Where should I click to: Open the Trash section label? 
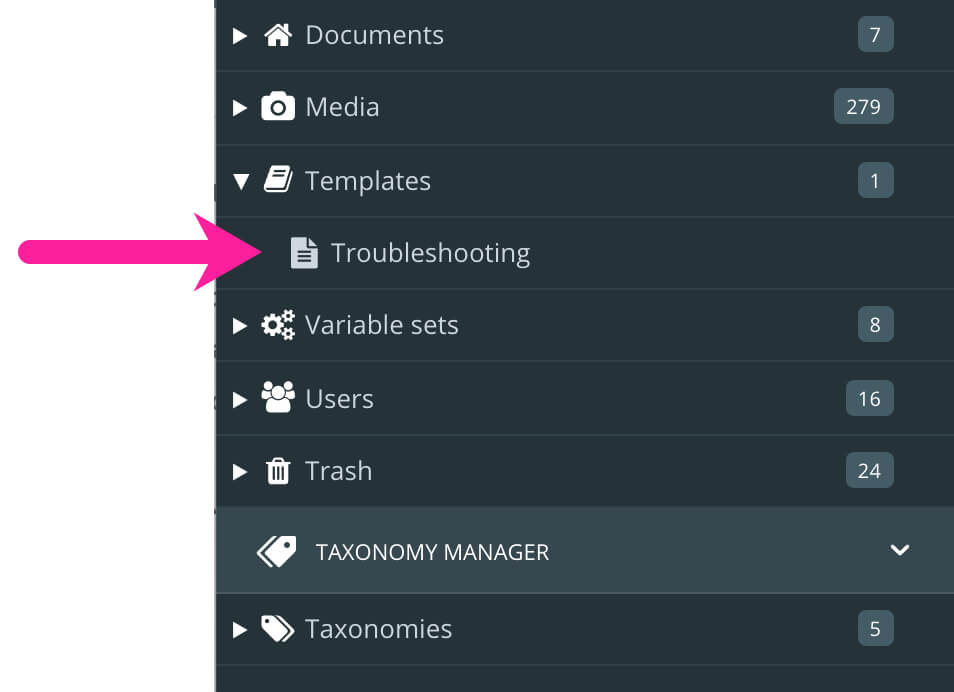pyautogui.click(x=338, y=470)
